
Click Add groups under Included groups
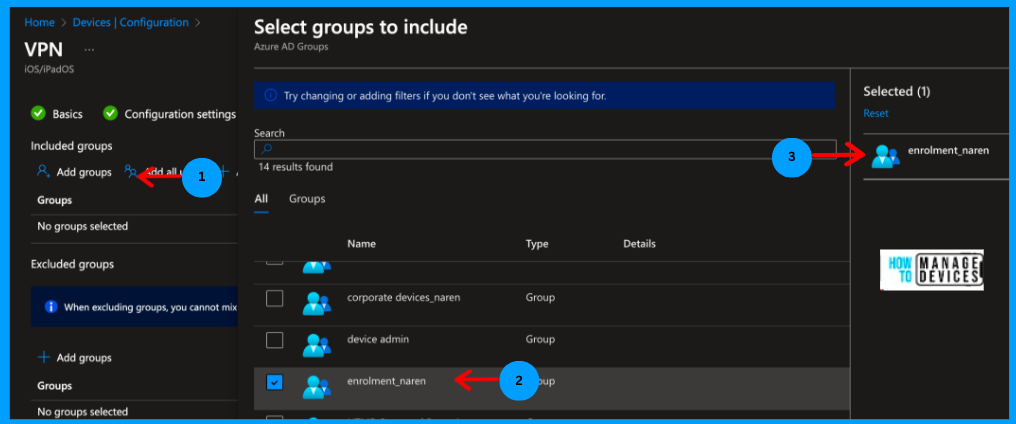tap(84, 172)
